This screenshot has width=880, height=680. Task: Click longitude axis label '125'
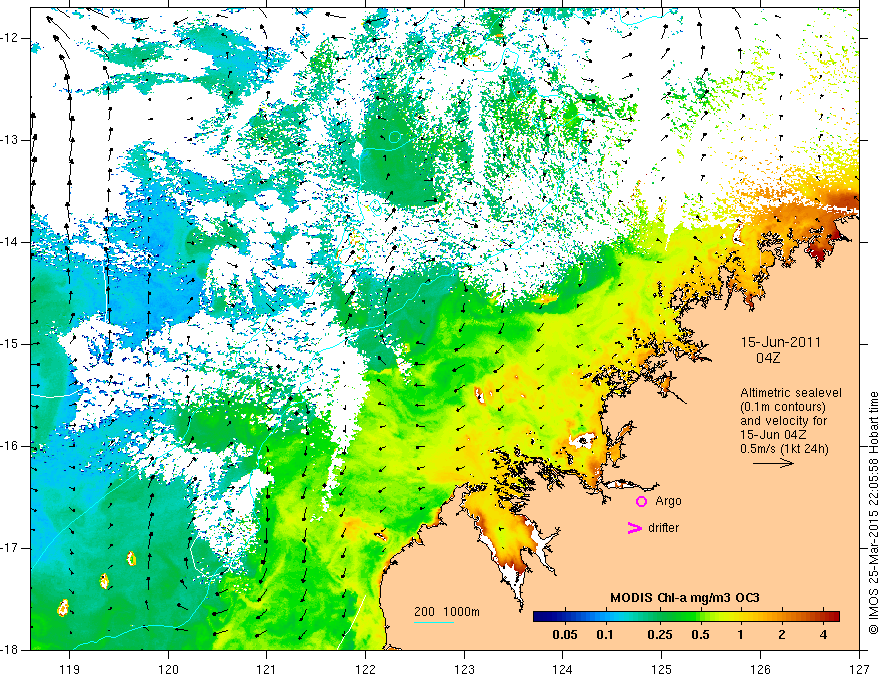click(662, 669)
